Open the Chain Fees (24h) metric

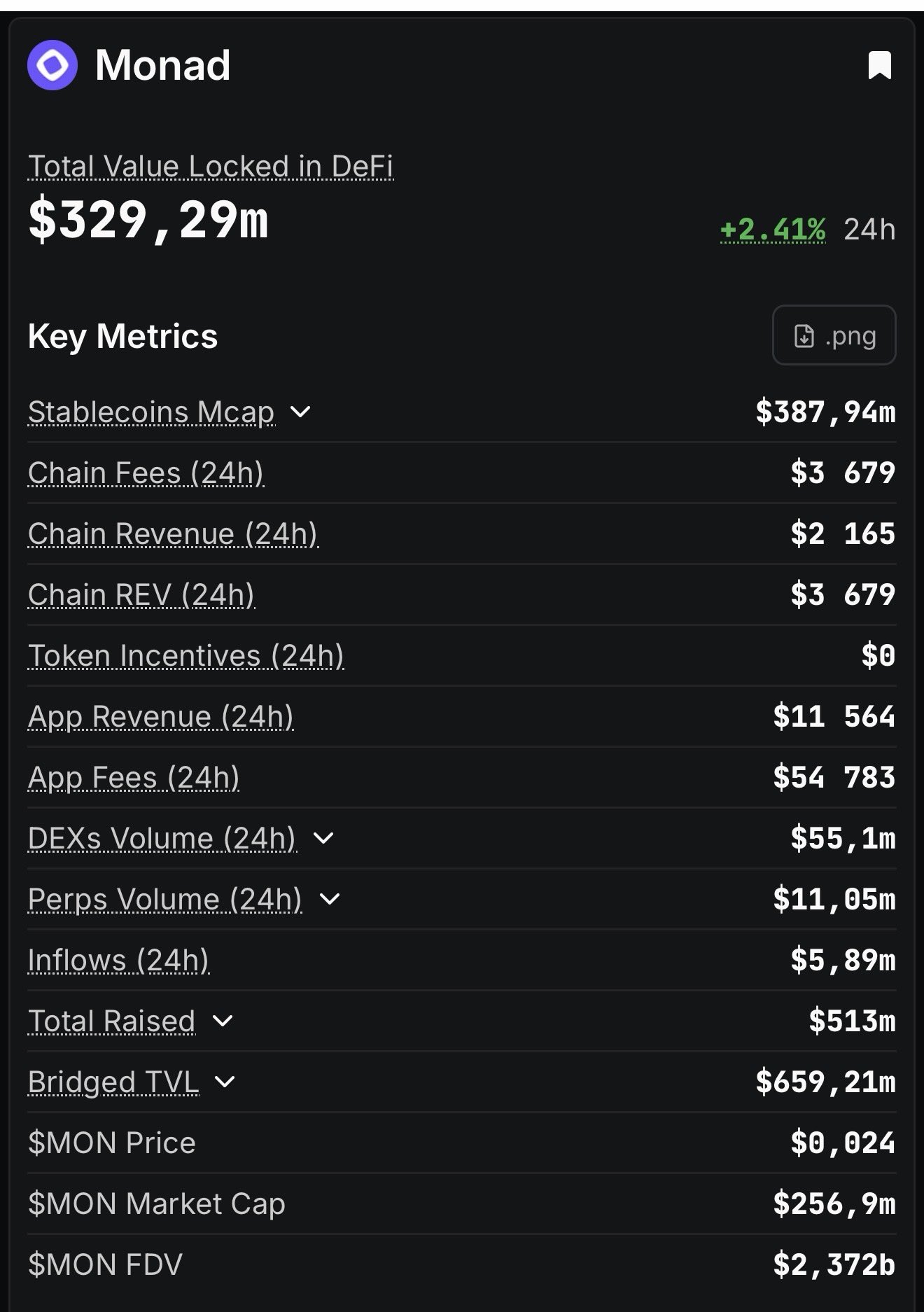[x=146, y=473]
